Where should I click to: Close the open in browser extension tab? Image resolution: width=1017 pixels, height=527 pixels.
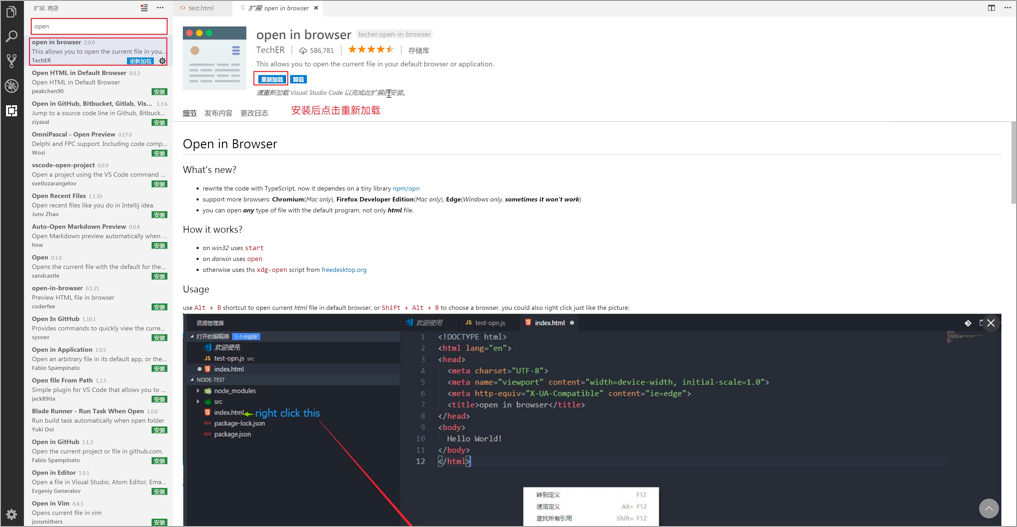pyautogui.click(x=317, y=8)
